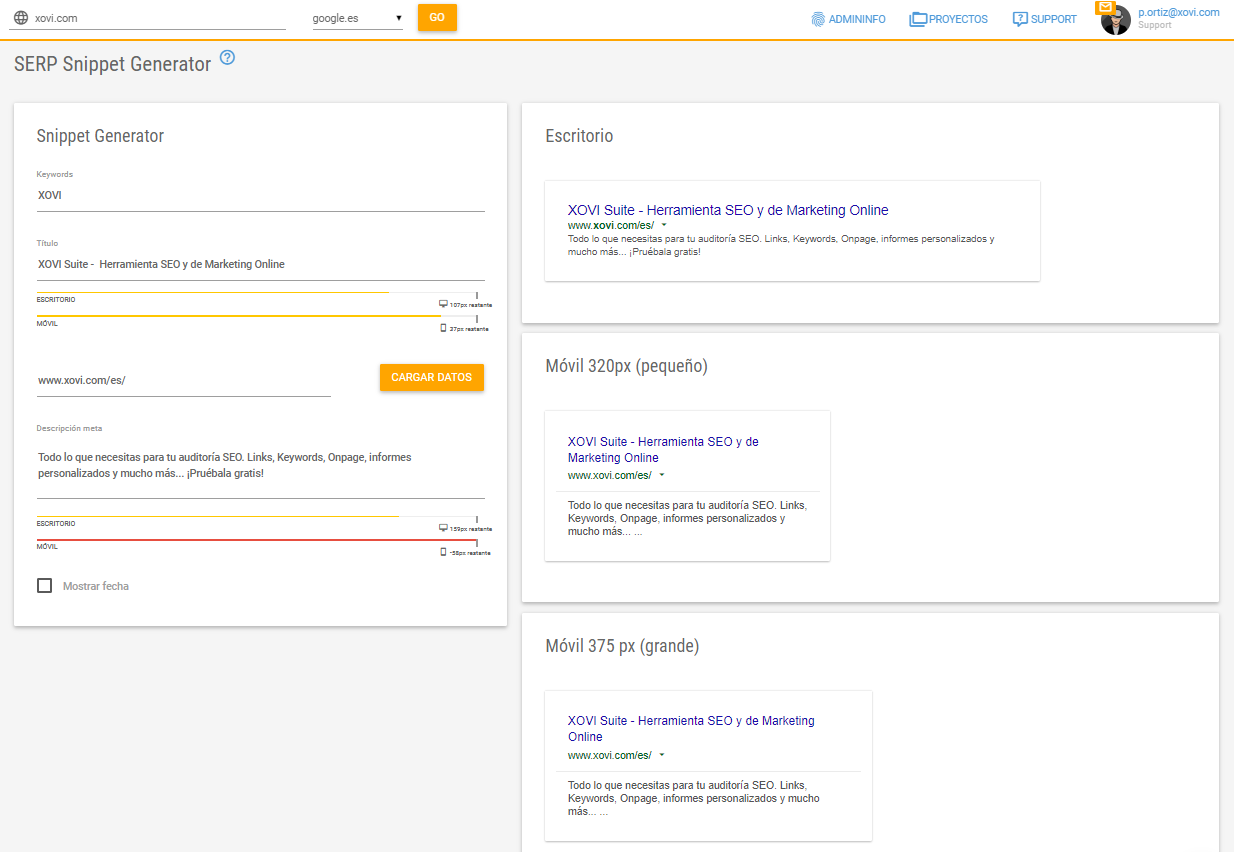Viewport: 1234px width, 852px height.
Task: Click the globe icon beside xovi.com
Action: pyautogui.click(x=21, y=18)
